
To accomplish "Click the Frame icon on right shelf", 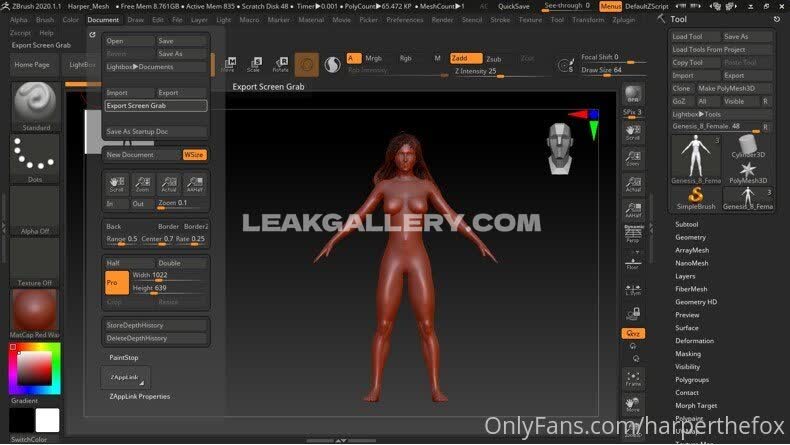I will click(633, 378).
